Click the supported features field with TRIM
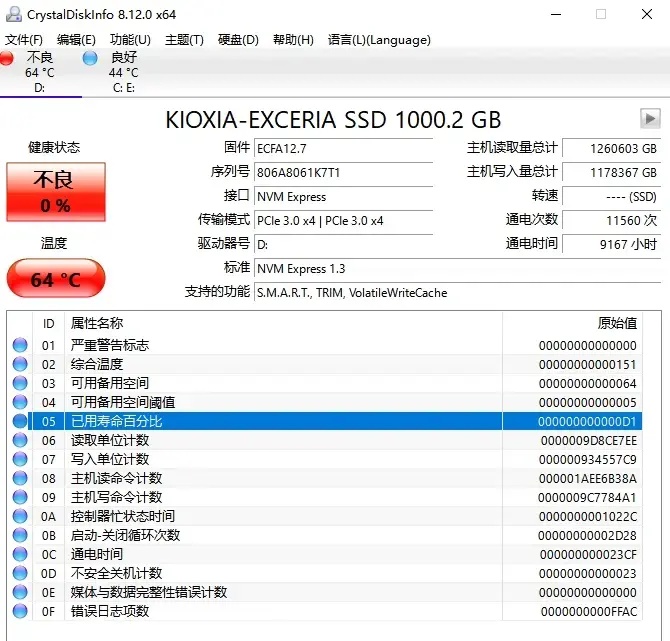Image resolution: width=670 pixels, height=641 pixels. tap(458, 293)
